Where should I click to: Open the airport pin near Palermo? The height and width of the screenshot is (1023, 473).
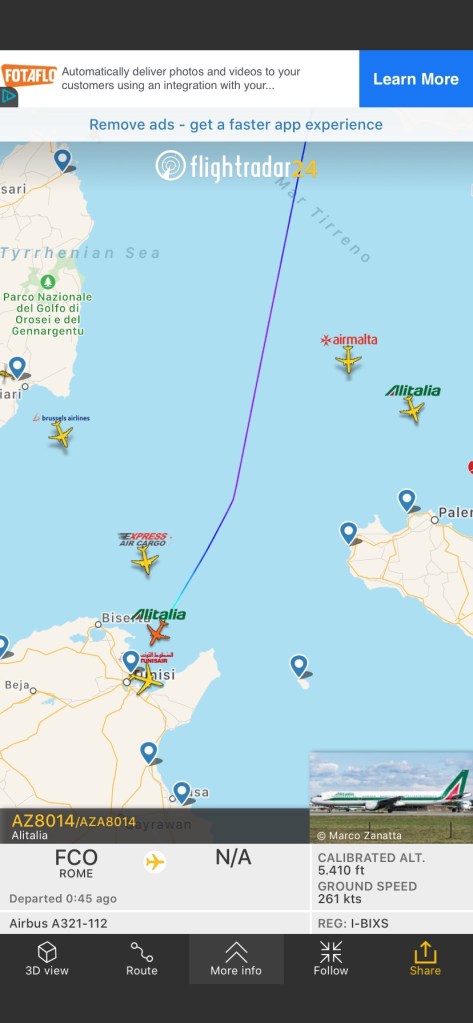coord(407,501)
